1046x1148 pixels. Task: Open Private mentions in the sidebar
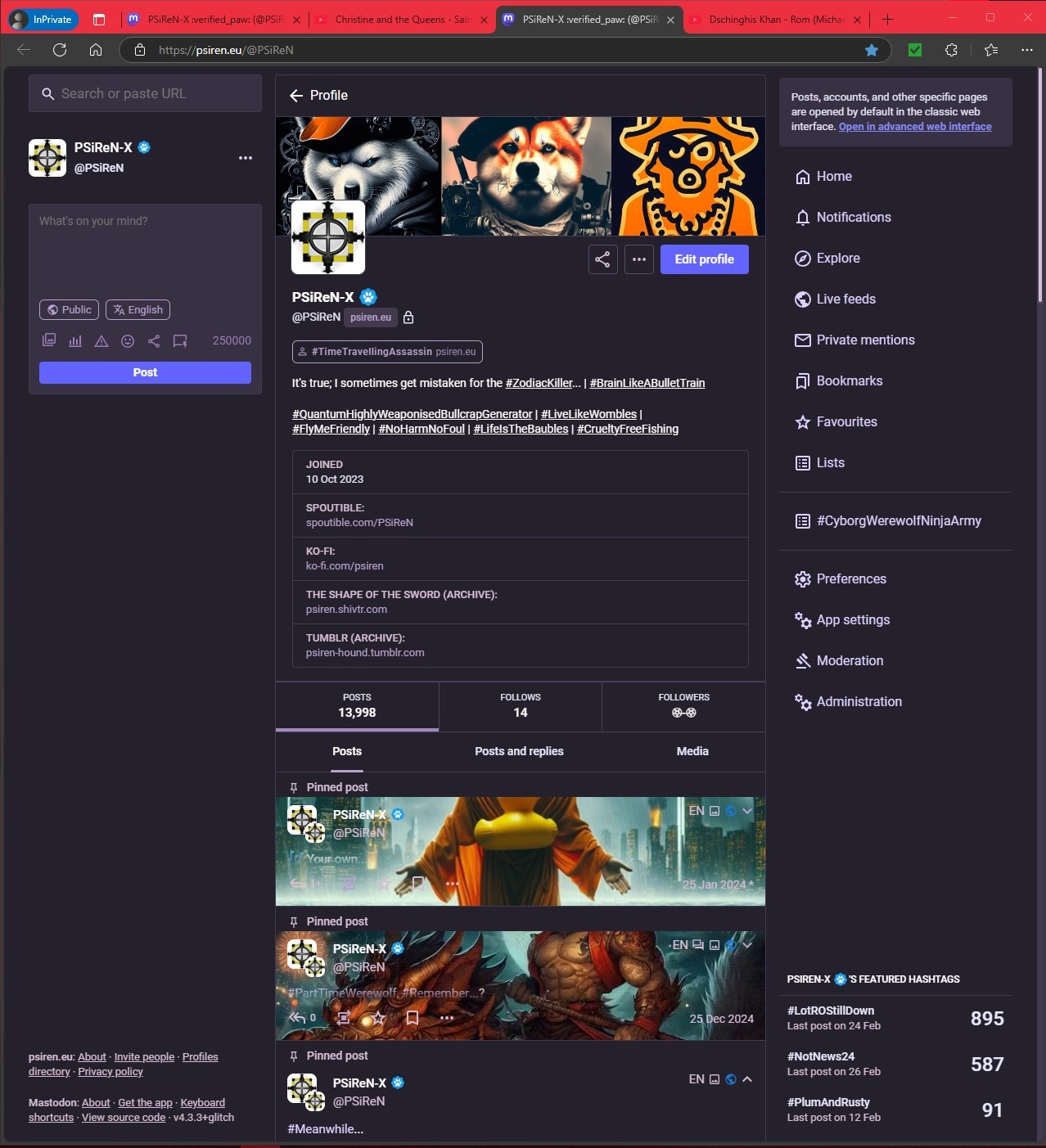coord(854,340)
